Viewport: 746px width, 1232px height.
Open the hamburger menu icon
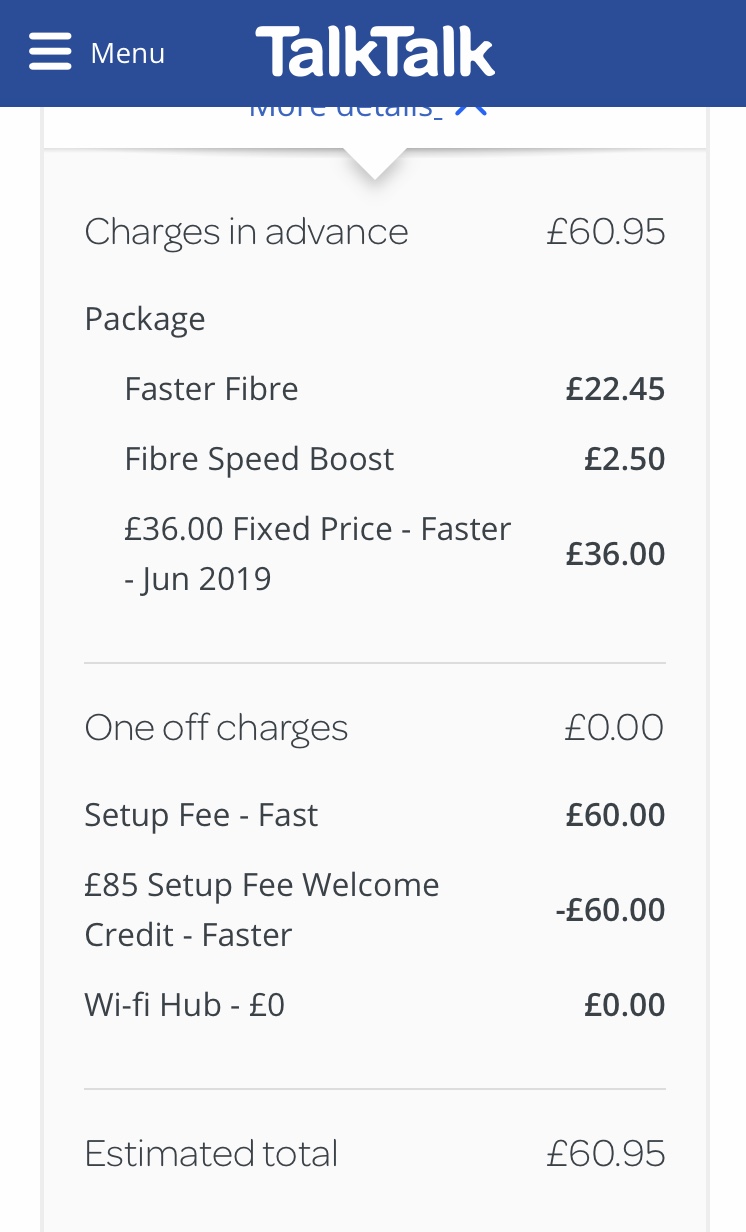(x=50, y=52)
